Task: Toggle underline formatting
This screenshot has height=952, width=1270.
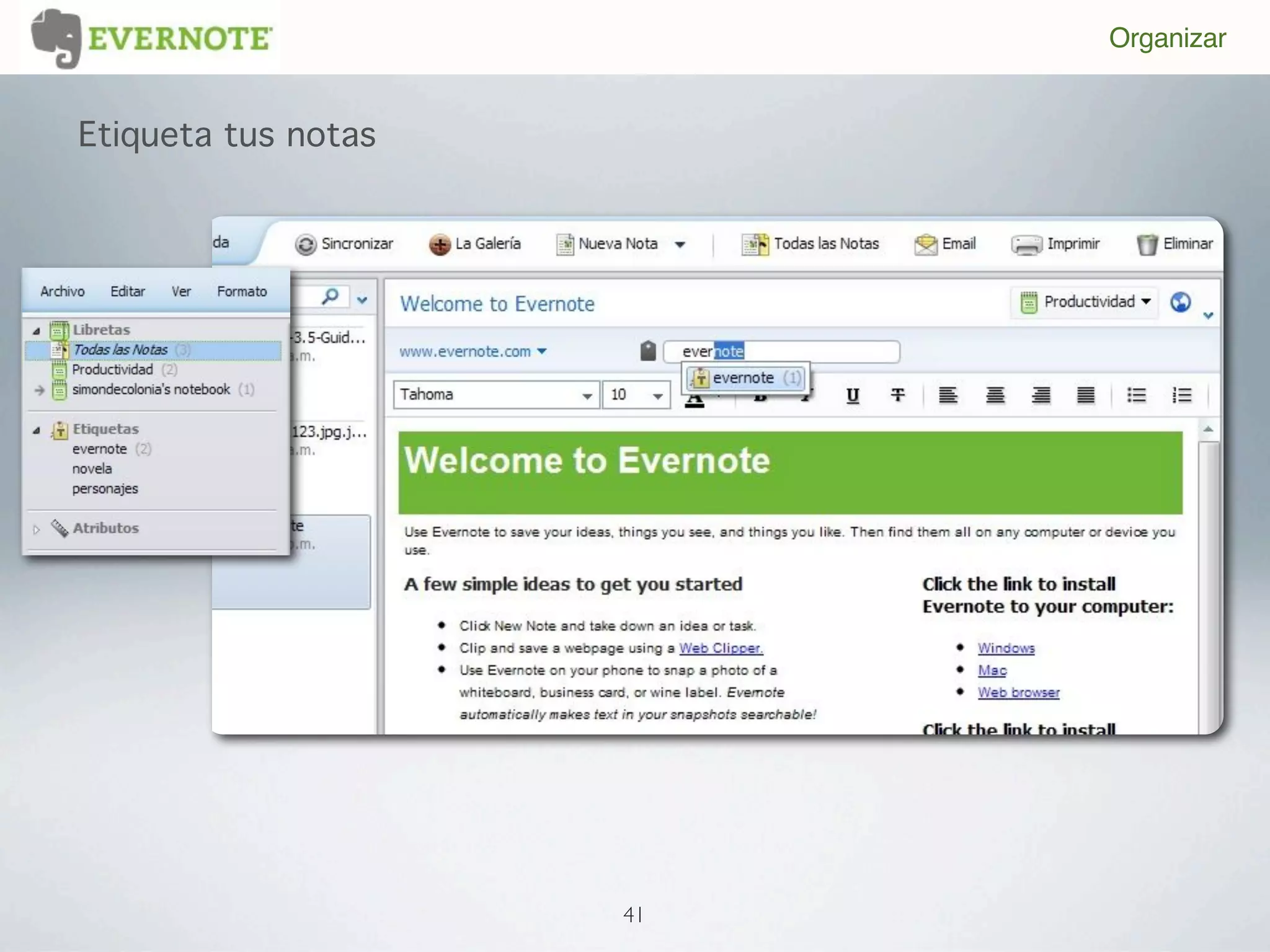Action: pyautogui.click(x=853, y=395)
